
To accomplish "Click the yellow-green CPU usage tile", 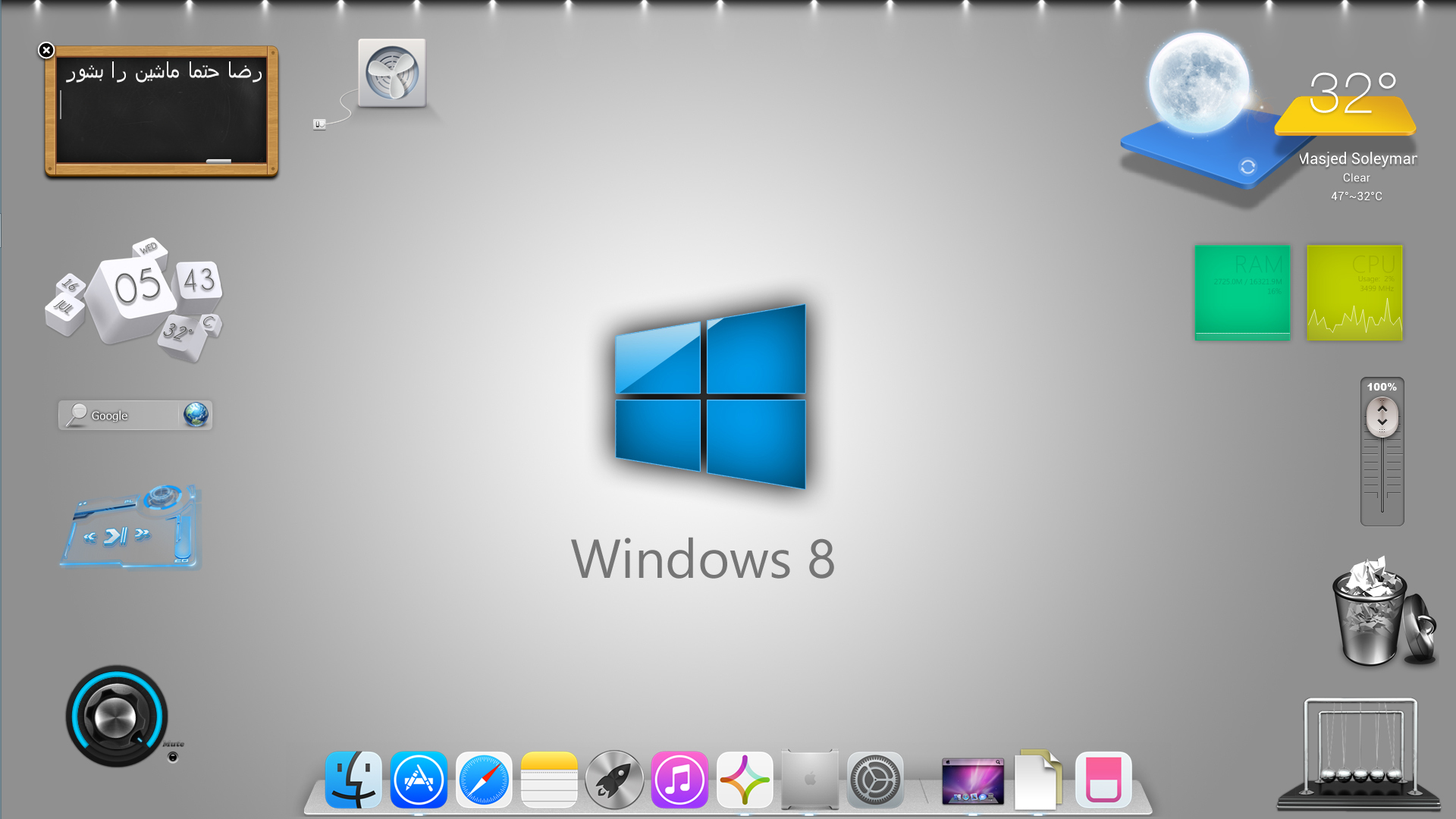I will 1354,293.
